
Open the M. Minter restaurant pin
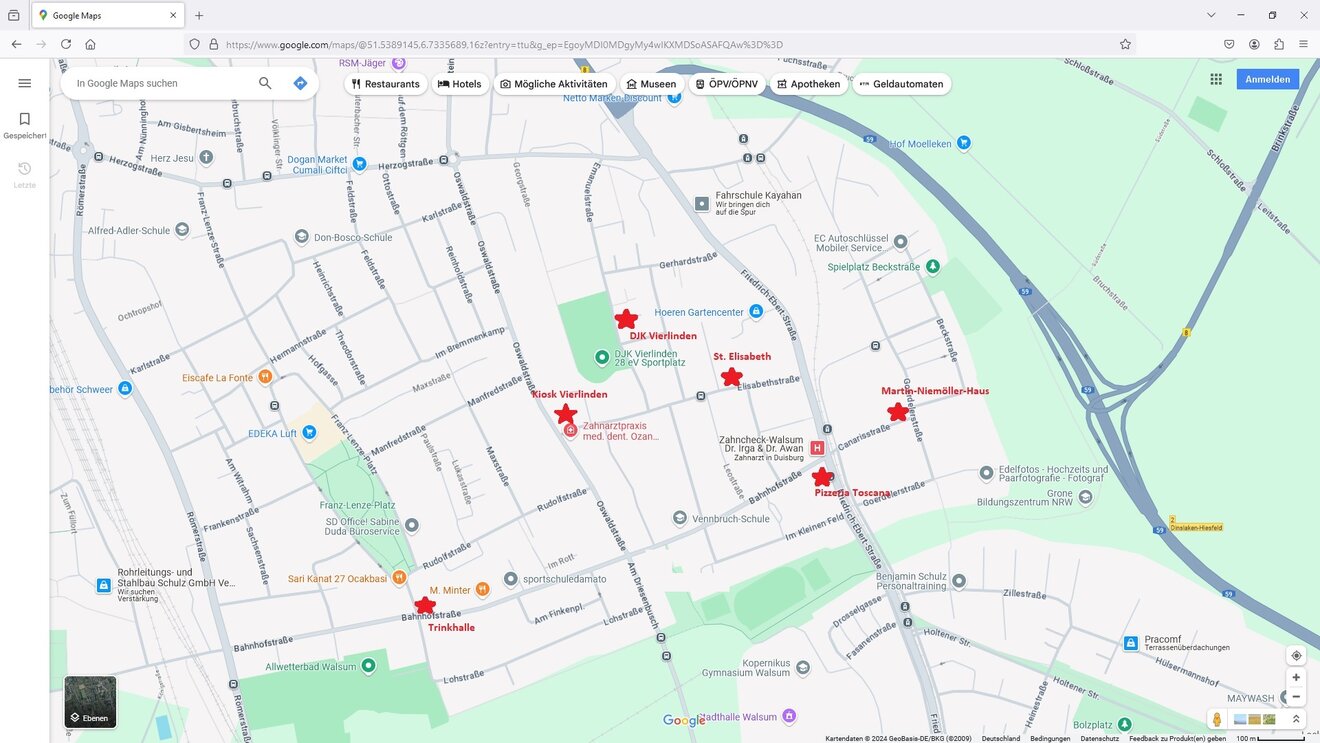point(483,589)
